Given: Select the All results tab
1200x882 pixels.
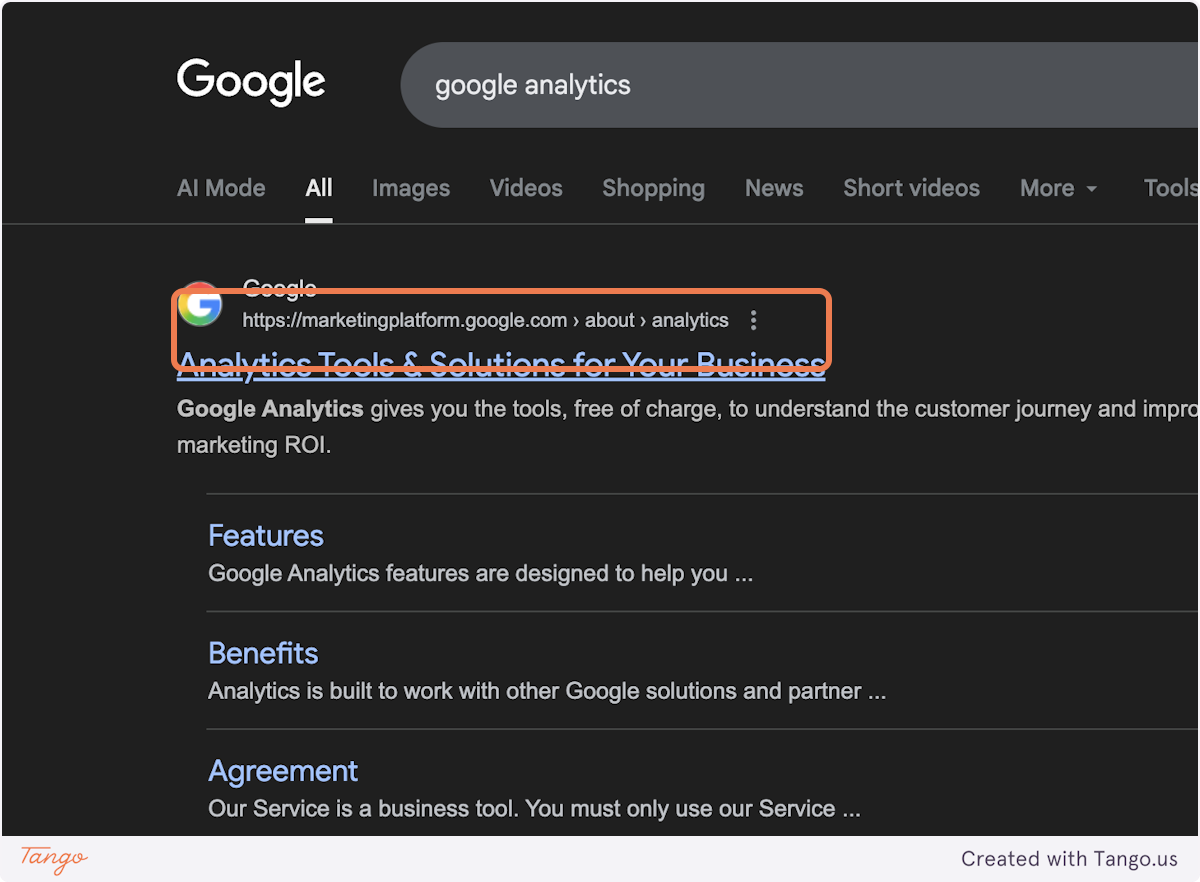Looking at the screenshot, I should click(x=318, y=188).
